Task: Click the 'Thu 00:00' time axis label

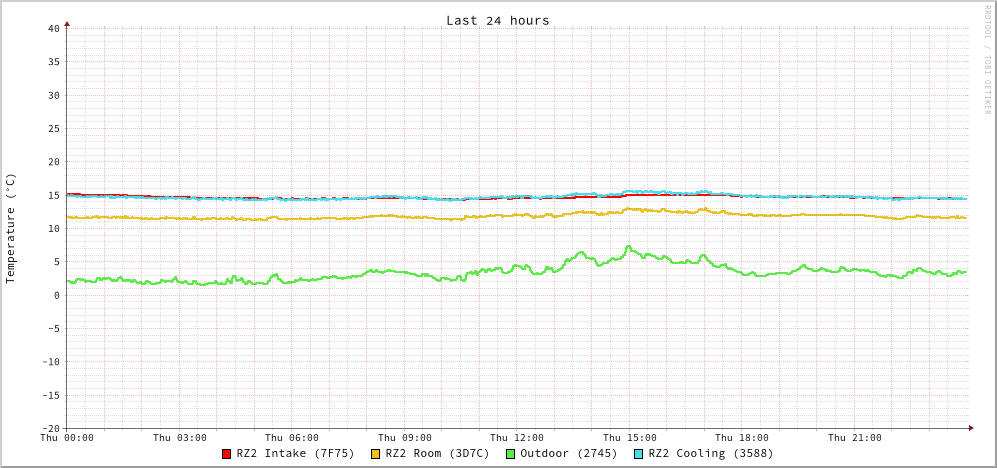Action: click(67, 438)
